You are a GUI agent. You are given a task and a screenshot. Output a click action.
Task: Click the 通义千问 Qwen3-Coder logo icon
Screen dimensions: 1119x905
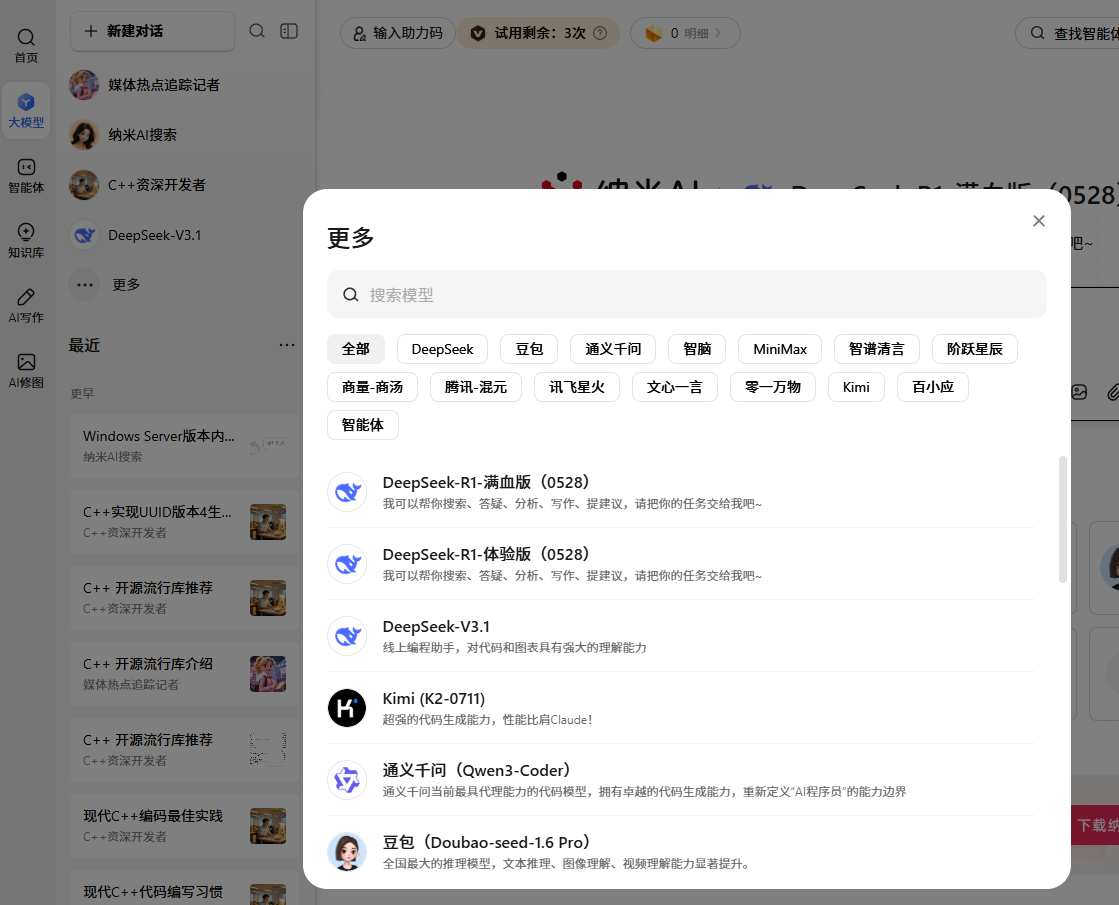pyautogui.click(x=347, y=780)
